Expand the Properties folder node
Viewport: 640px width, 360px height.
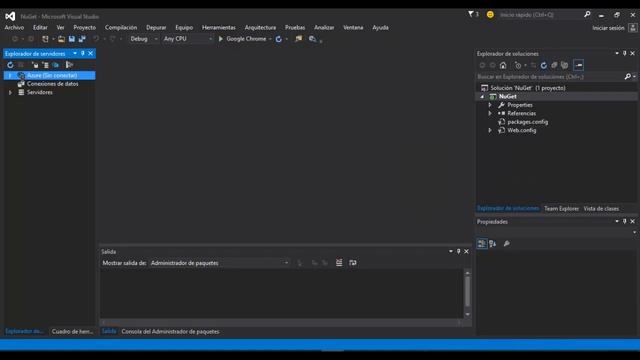490,105
